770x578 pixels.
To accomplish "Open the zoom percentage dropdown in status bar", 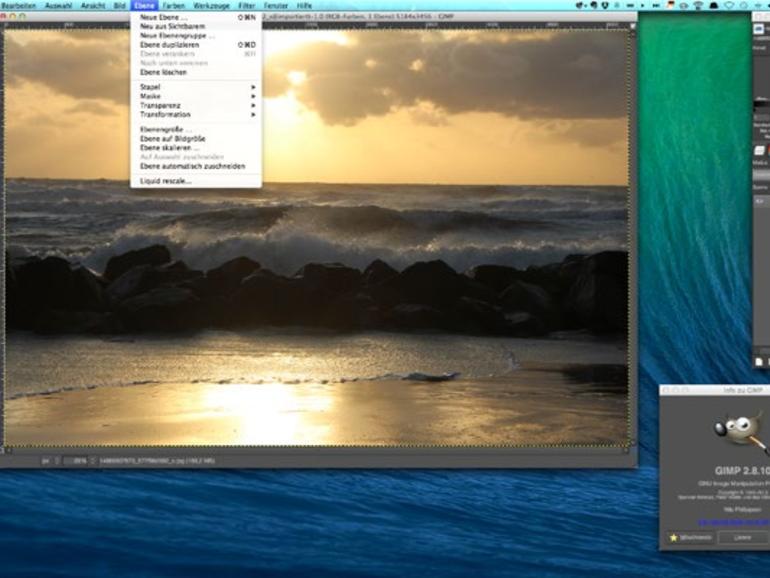I will (x=80, y=461).
